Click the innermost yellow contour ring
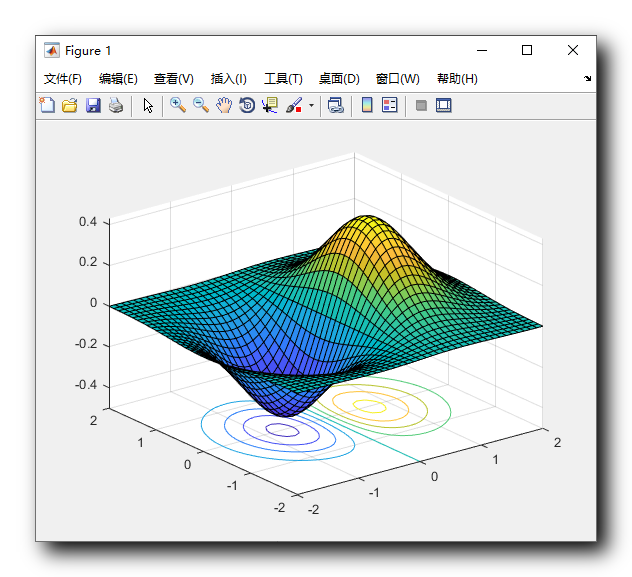This screenshot has height=577, width=632. [369, 406]
